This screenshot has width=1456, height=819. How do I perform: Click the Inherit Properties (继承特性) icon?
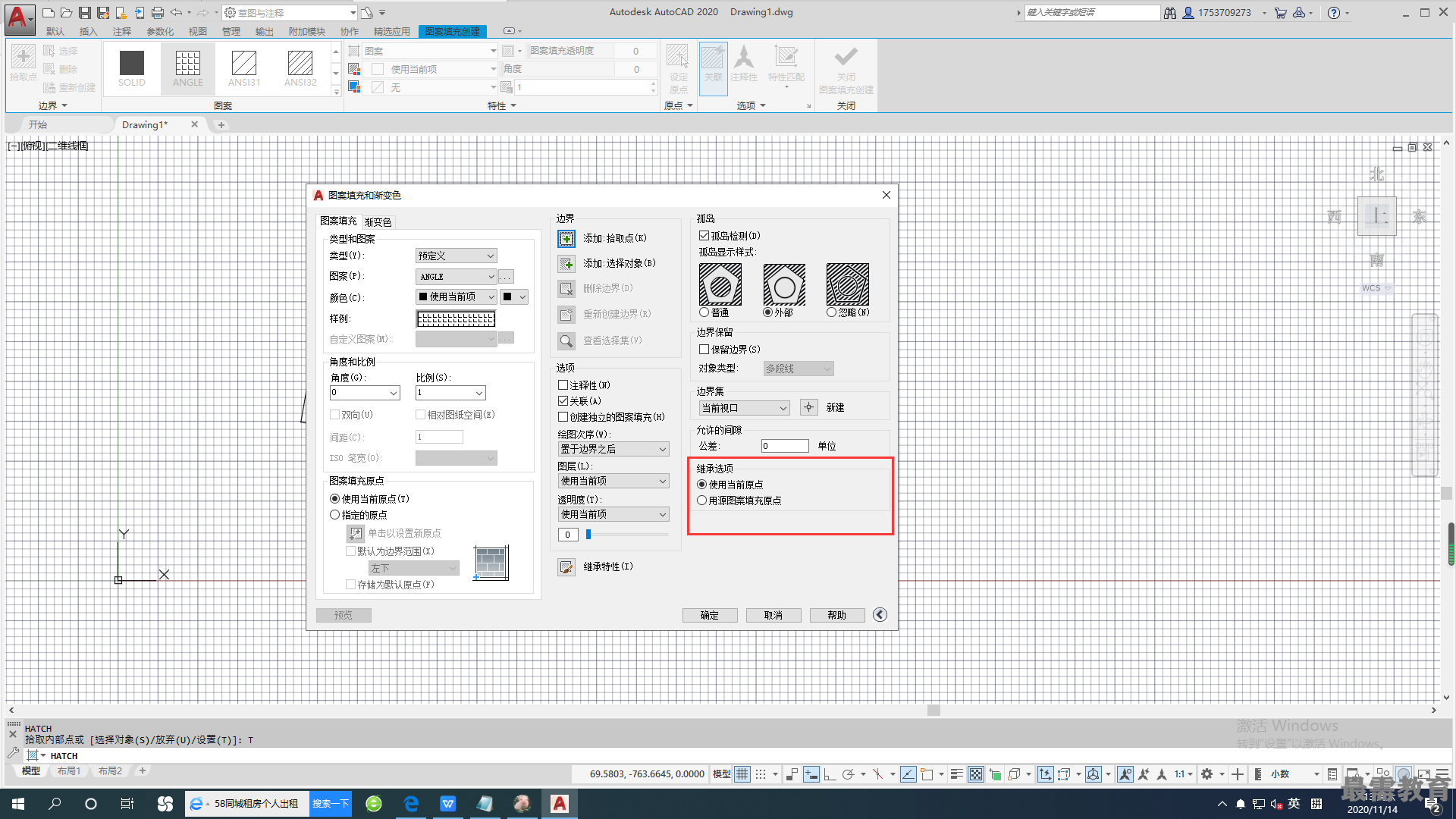click(566, 567)
